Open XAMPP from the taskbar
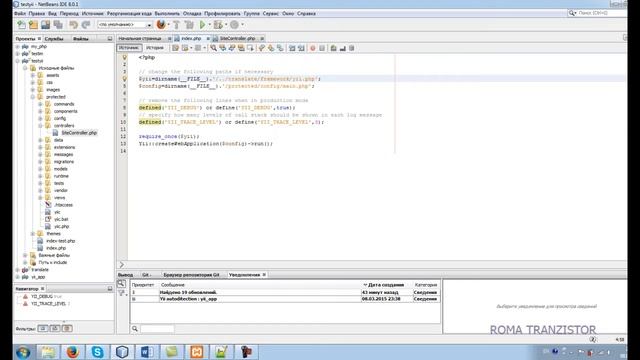This screenshot has height=360, width=640. 197,352
